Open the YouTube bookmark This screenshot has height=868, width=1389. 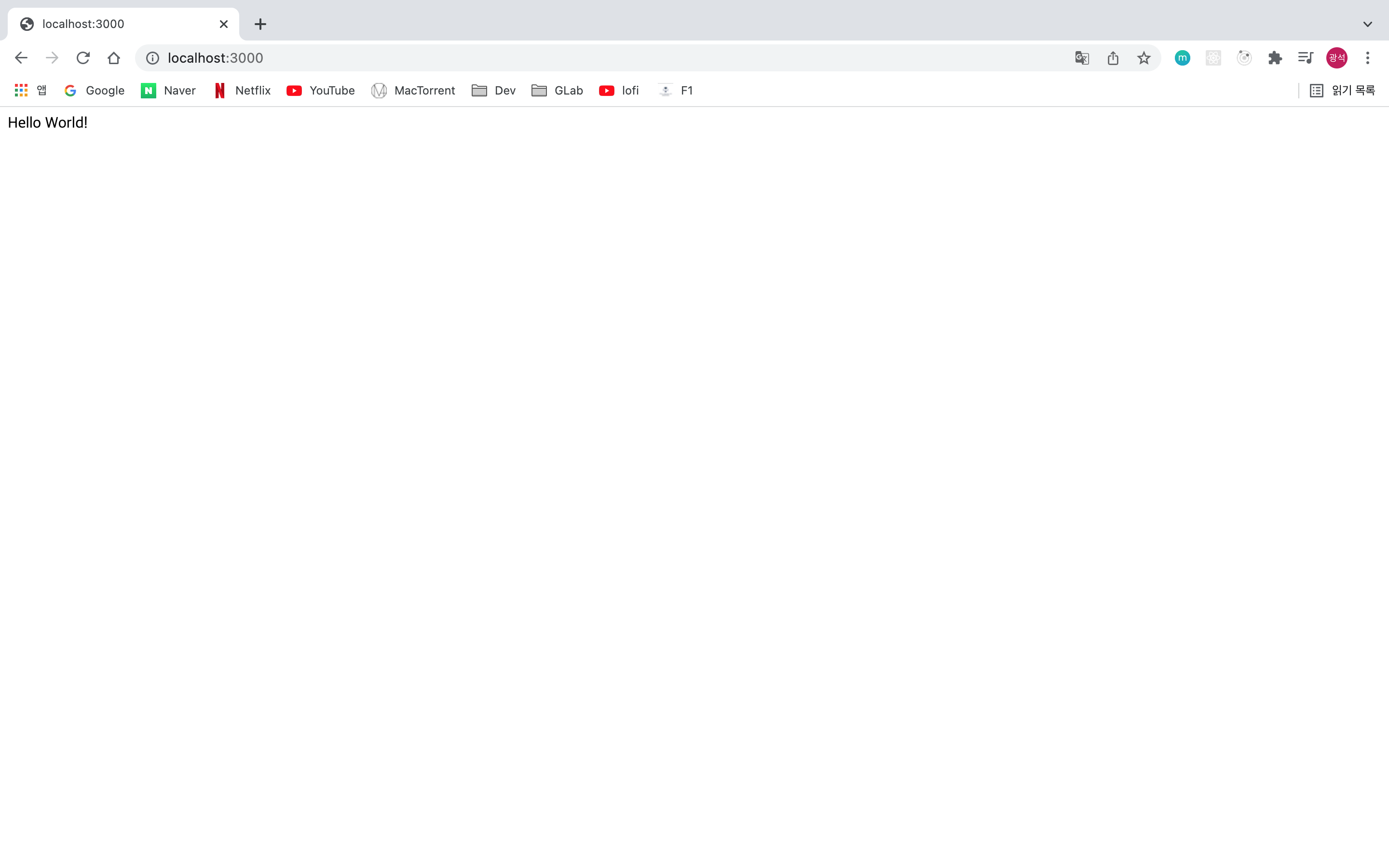tap(321, 90)
